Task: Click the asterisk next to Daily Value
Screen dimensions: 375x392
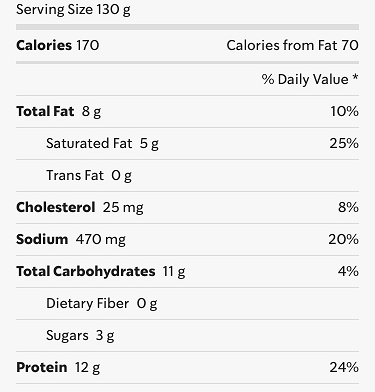Action: click(355, 77)
